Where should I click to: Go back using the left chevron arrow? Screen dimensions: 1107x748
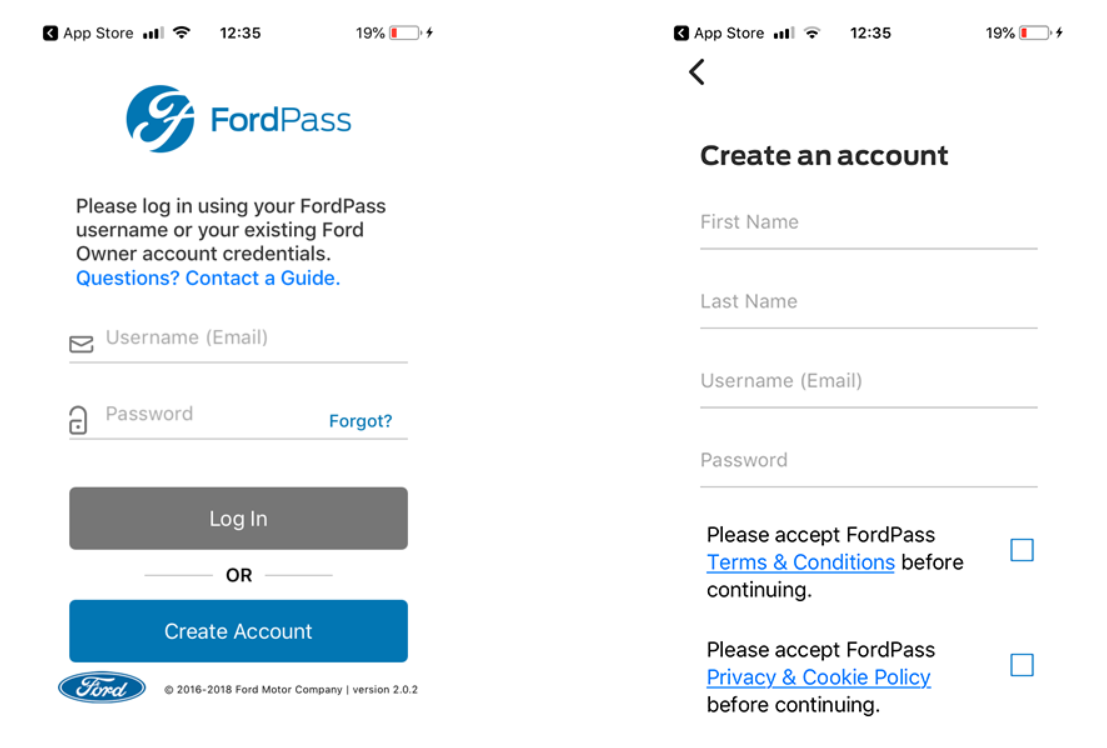697,72
